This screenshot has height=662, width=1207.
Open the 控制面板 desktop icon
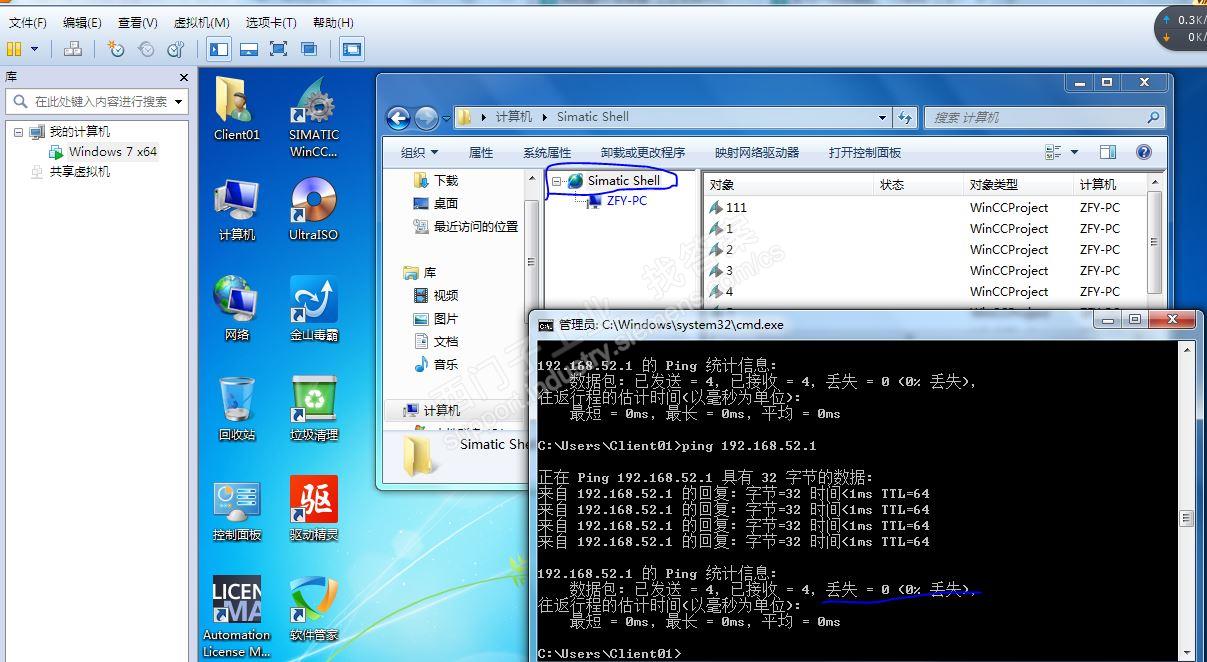(x=237, y=509)
